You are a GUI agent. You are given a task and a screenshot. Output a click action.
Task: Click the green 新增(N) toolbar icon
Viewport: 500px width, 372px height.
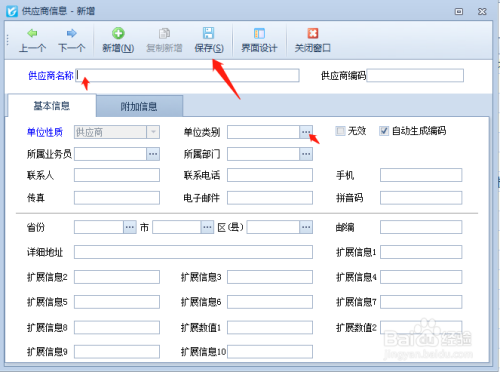[118, 34]
